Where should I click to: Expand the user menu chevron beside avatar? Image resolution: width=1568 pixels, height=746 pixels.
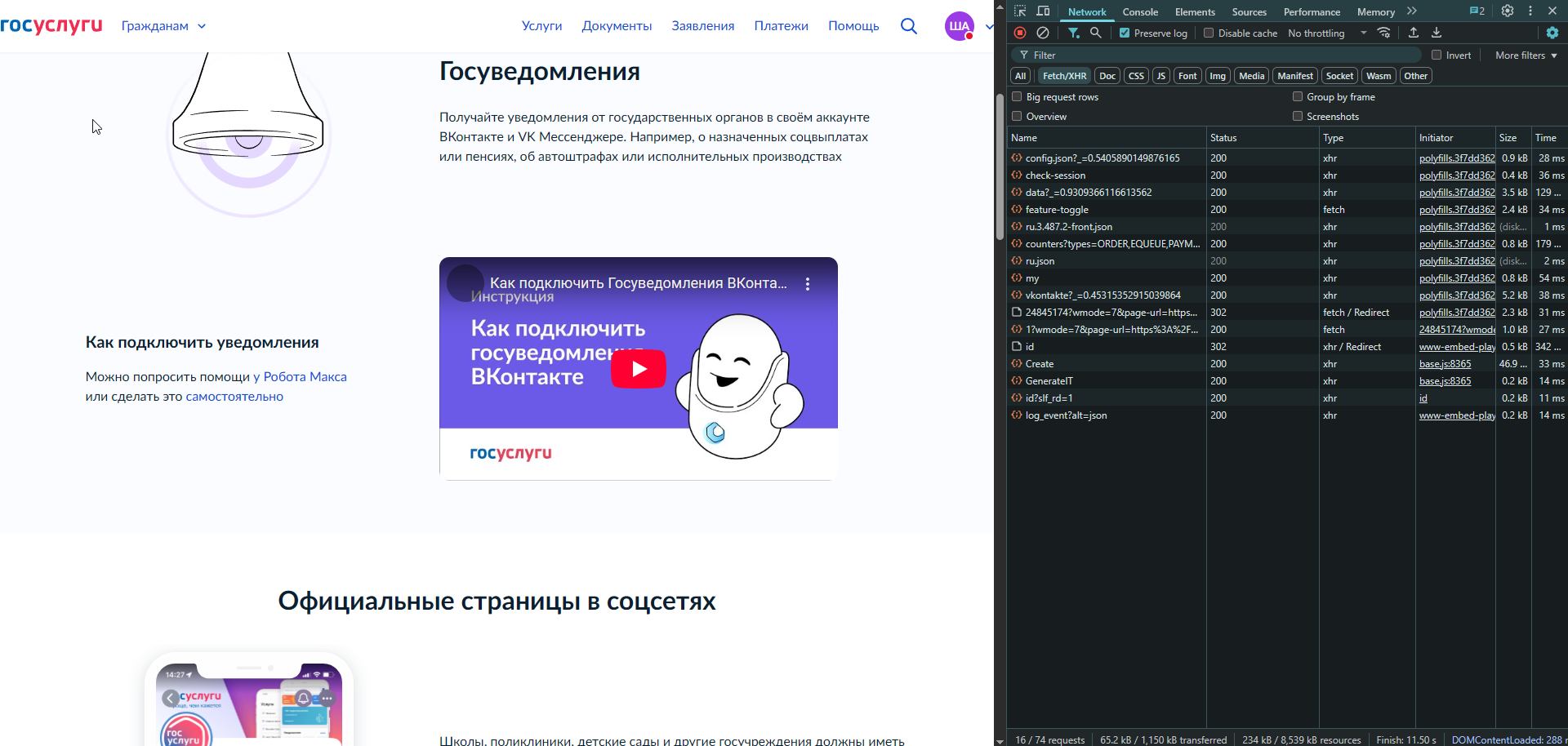(x=989, y=26)
